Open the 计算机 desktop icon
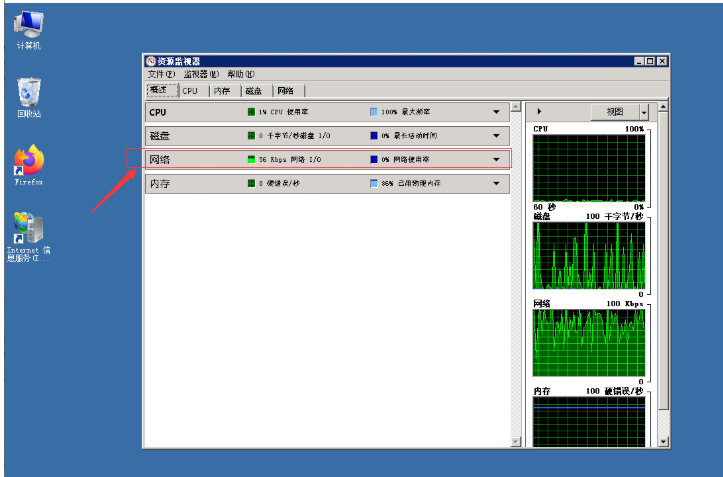The height and width of the screenshot is (477, 723). coord(28,27)
